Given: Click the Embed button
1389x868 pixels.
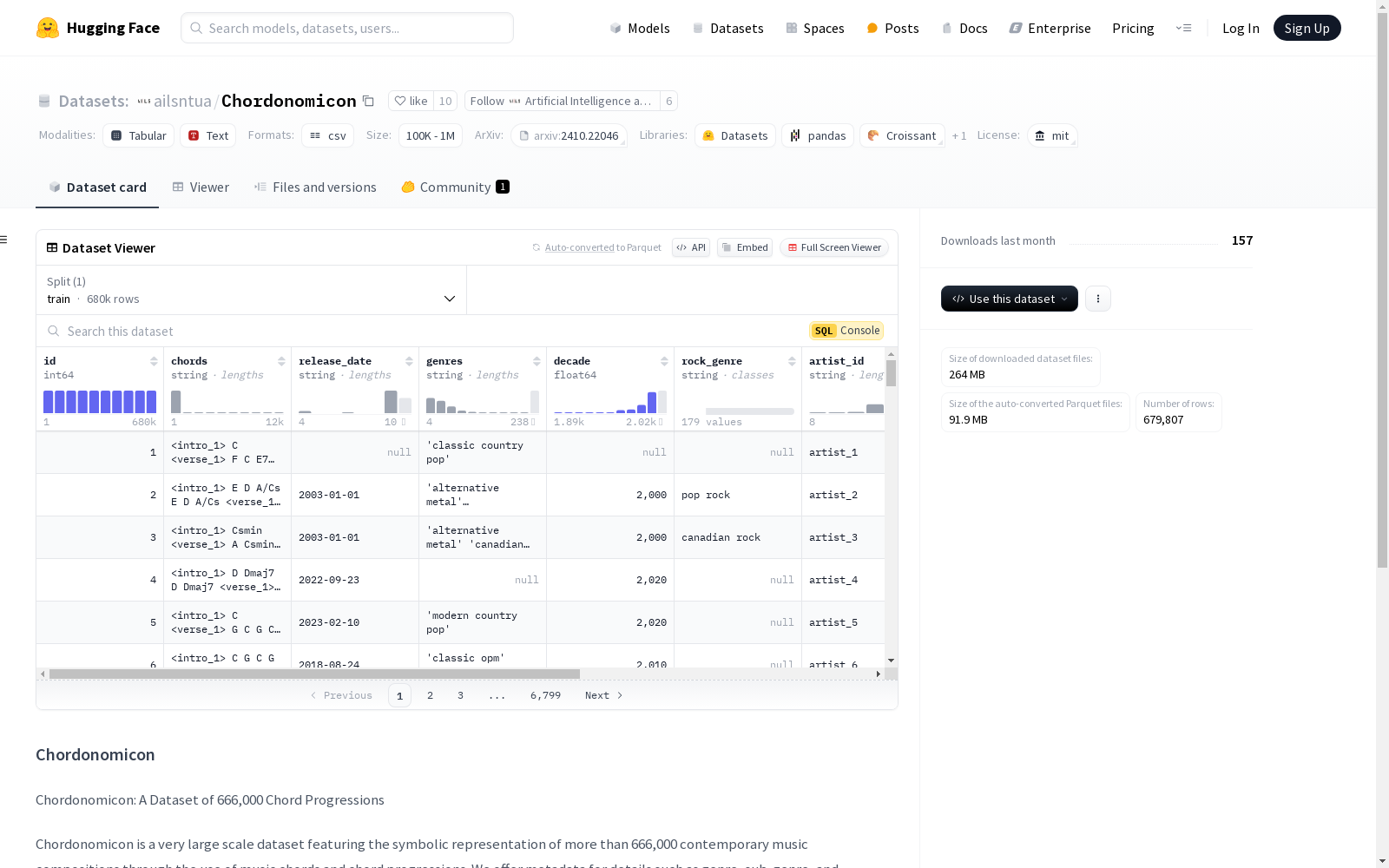Looking at the screenshot, I should pos(745,247).
